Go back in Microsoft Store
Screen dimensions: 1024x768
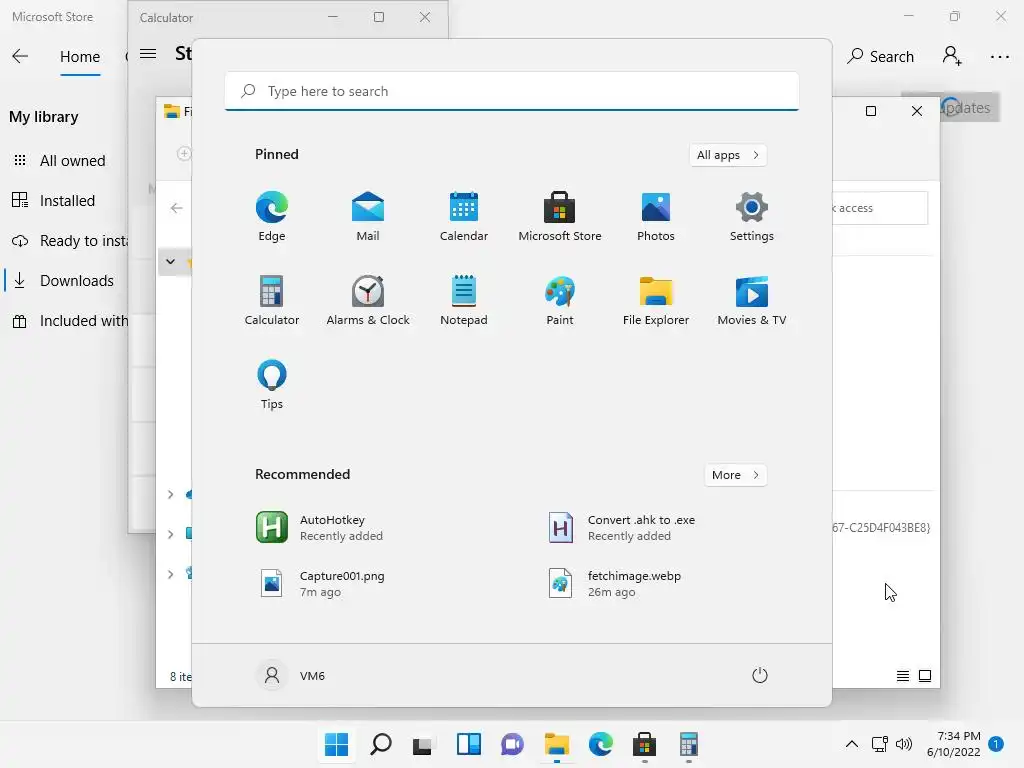tap(20, 57)
